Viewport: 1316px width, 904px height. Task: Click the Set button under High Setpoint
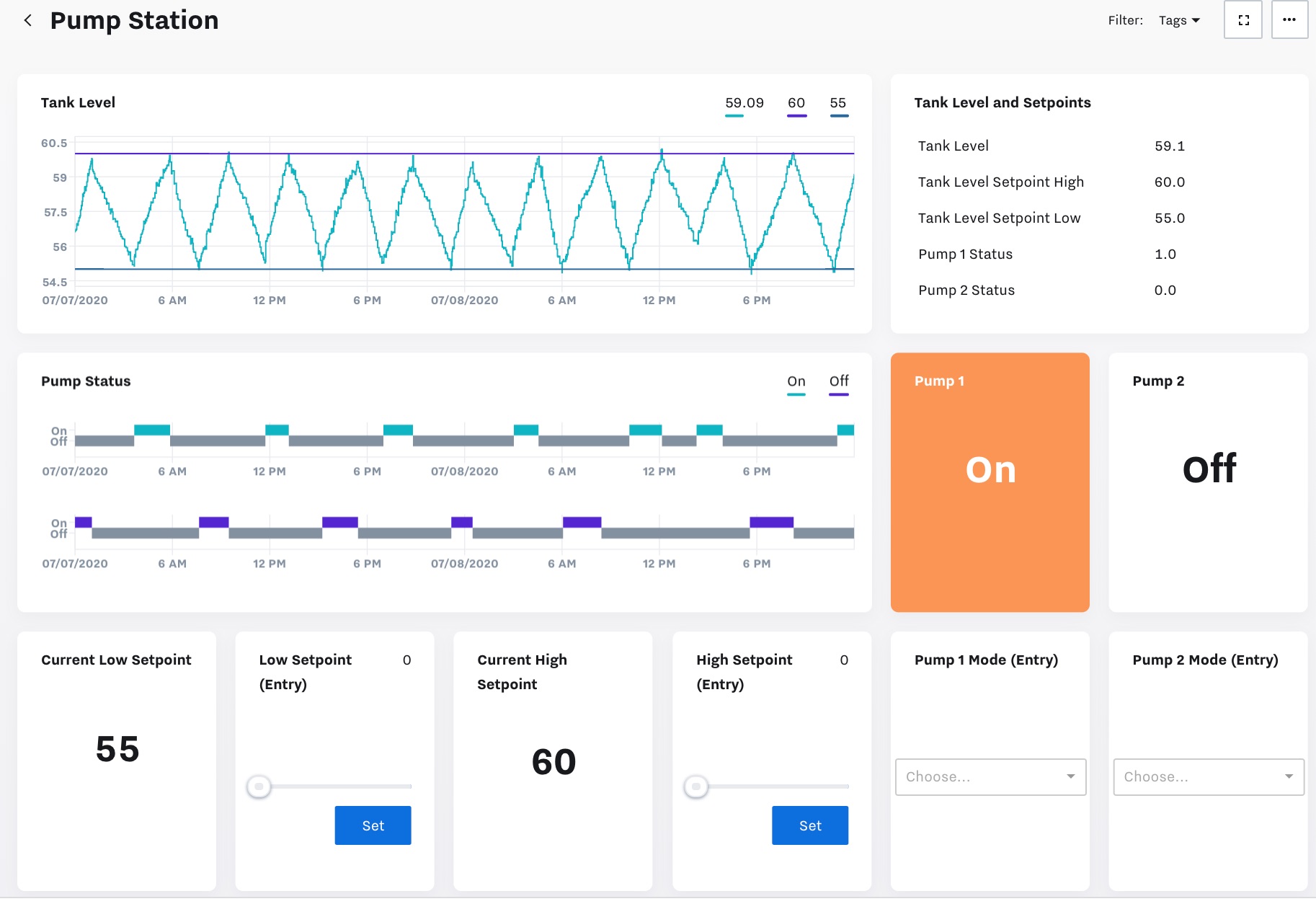(x=810, y=825)
